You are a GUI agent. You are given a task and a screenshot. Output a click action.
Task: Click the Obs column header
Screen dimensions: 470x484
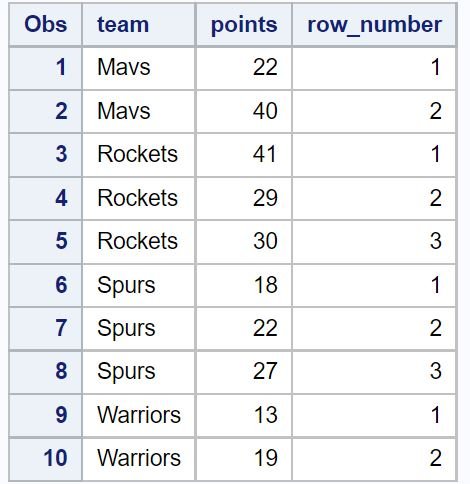point(45,25)
